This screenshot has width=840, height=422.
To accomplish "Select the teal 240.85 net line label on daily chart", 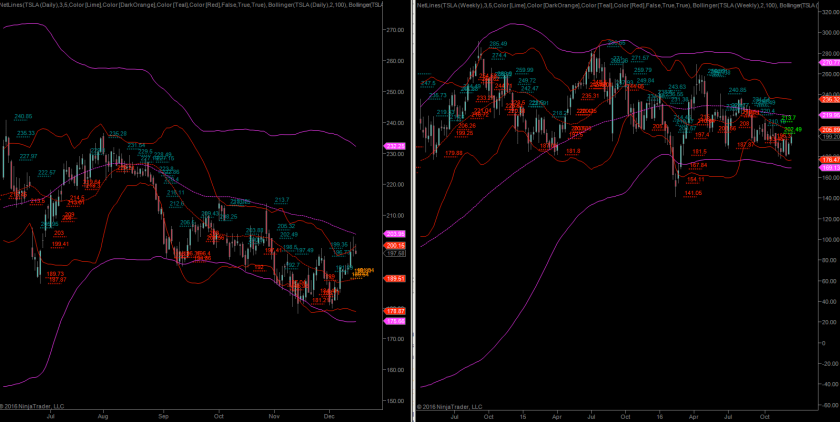I will (23, 116).
